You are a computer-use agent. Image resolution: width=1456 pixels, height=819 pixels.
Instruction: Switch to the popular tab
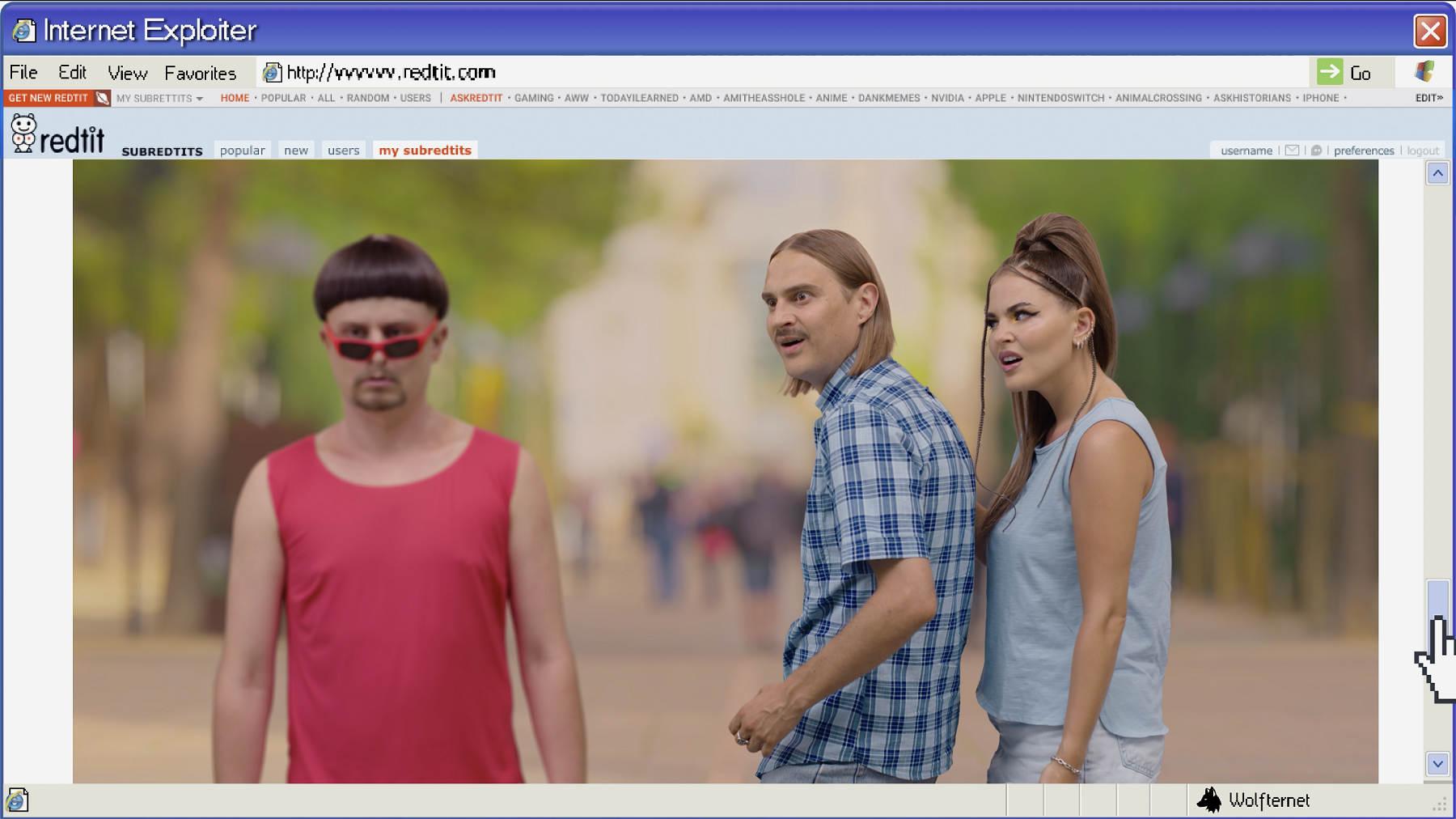tap(242, 151)
